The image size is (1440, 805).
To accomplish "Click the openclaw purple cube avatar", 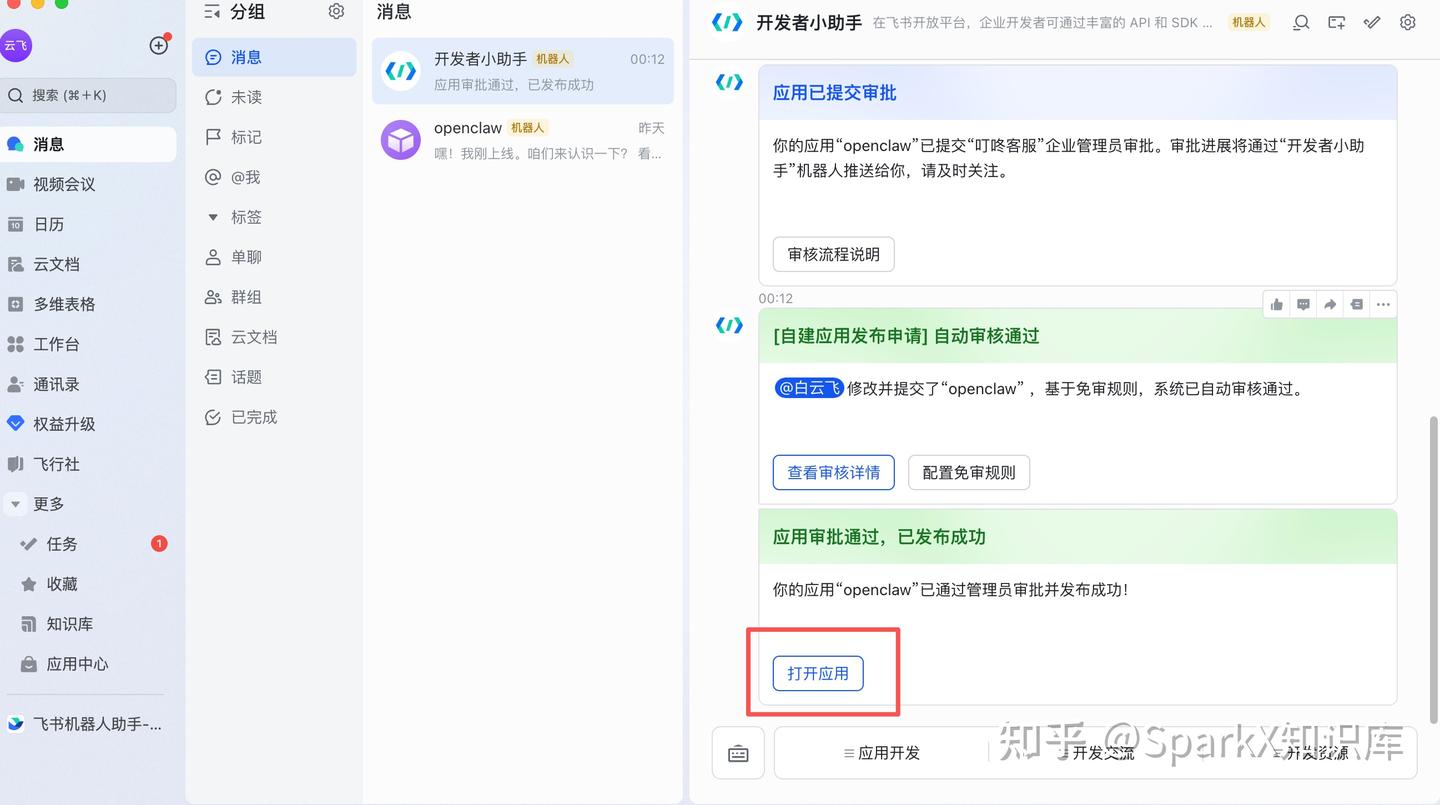I will point(401,140).
